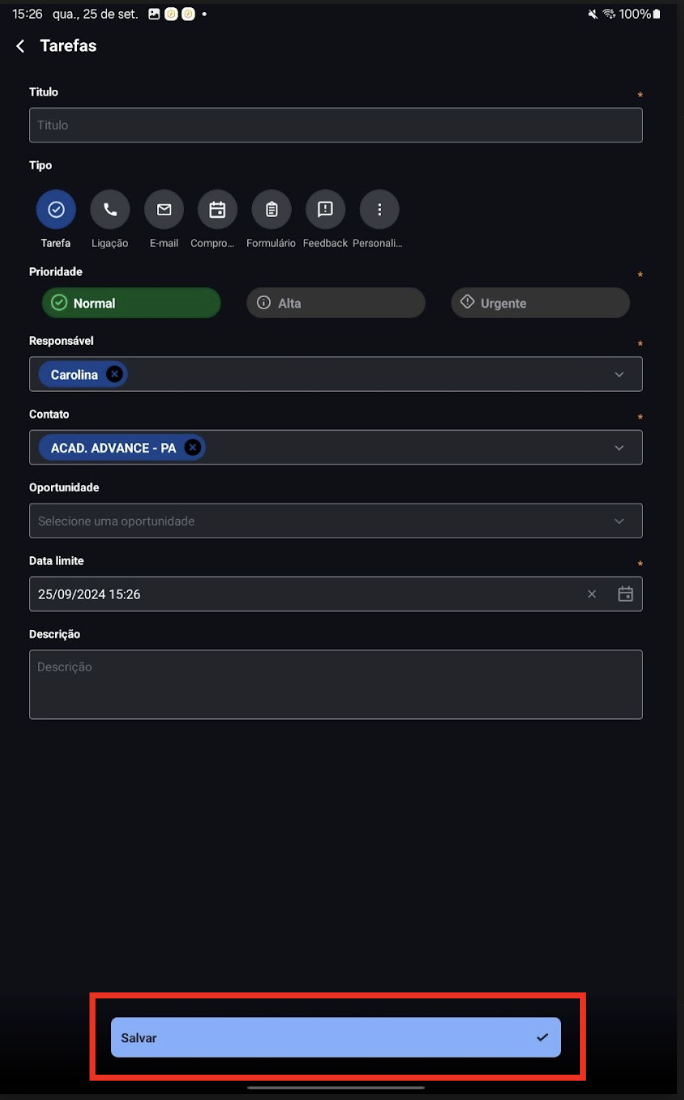Set priority to Normal
The image size is (684, 1100).
(x=131, y=303)
